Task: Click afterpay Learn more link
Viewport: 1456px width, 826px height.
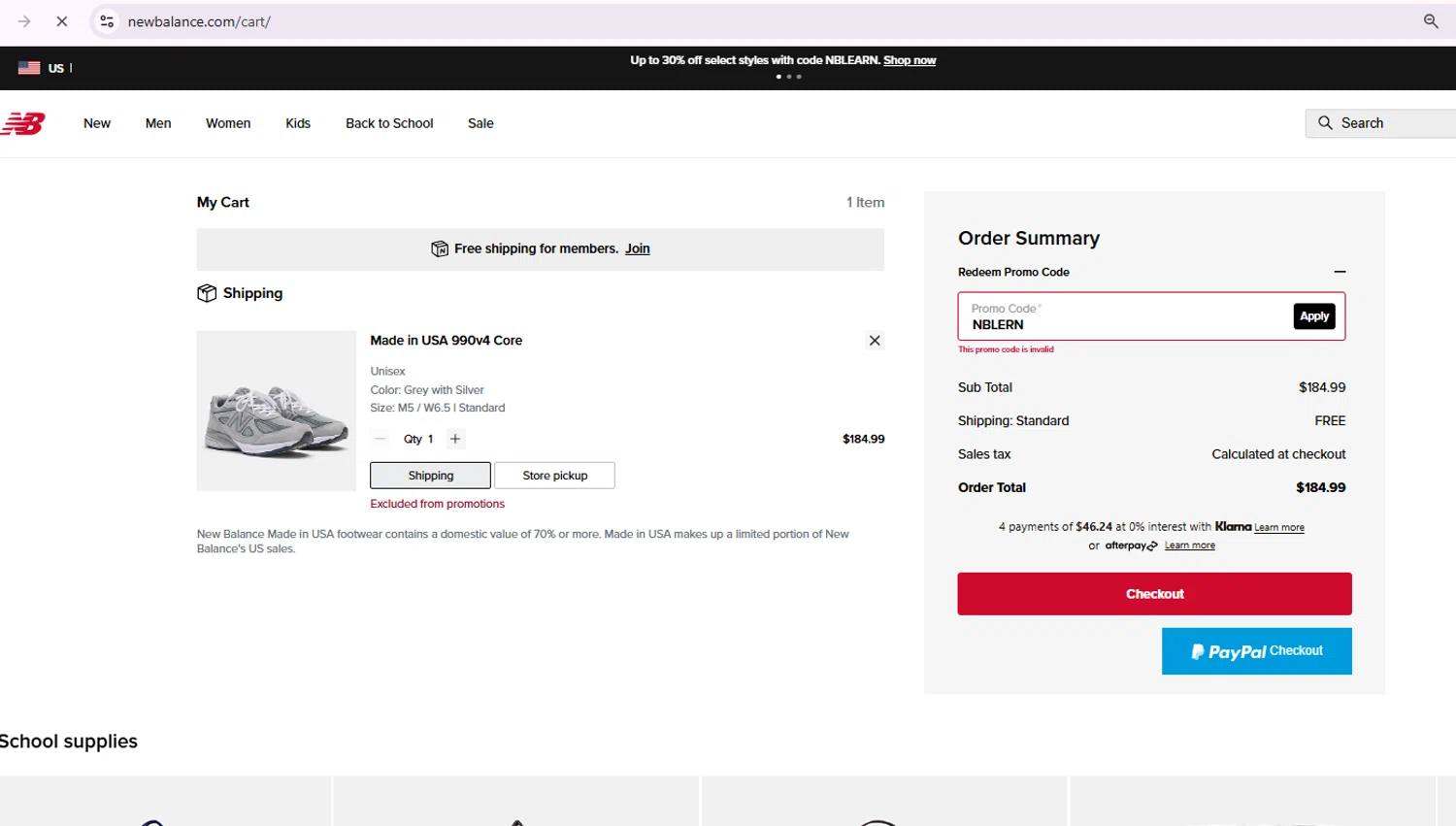Action: coord(1190,545)
